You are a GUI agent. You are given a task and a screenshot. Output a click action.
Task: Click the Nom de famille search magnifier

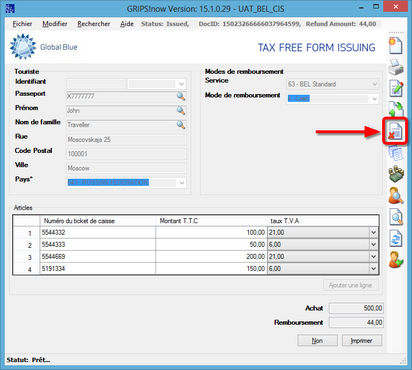[181, 125]
